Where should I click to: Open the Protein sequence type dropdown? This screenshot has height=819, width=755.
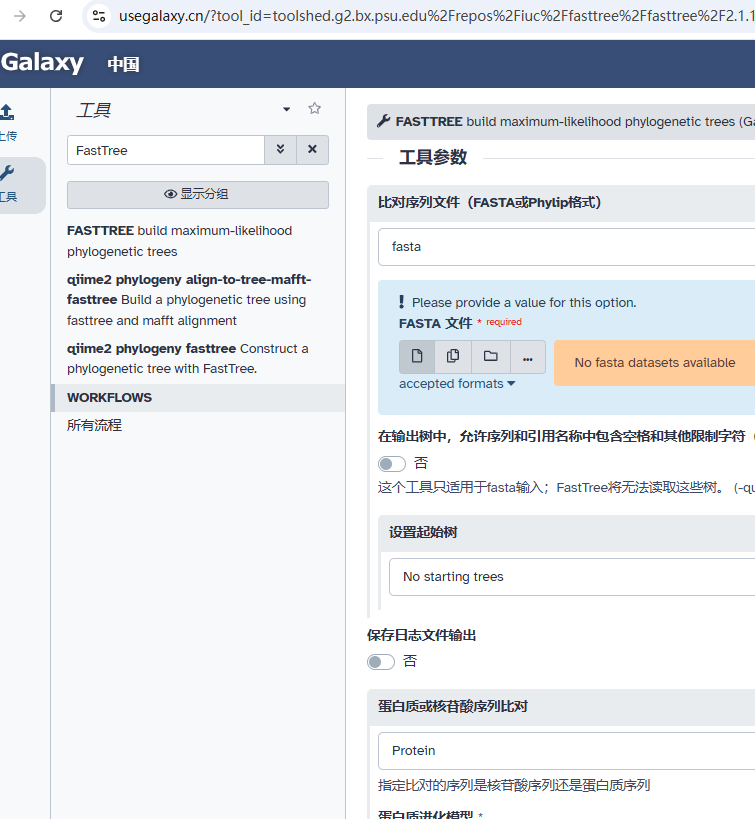pos(566,751)
